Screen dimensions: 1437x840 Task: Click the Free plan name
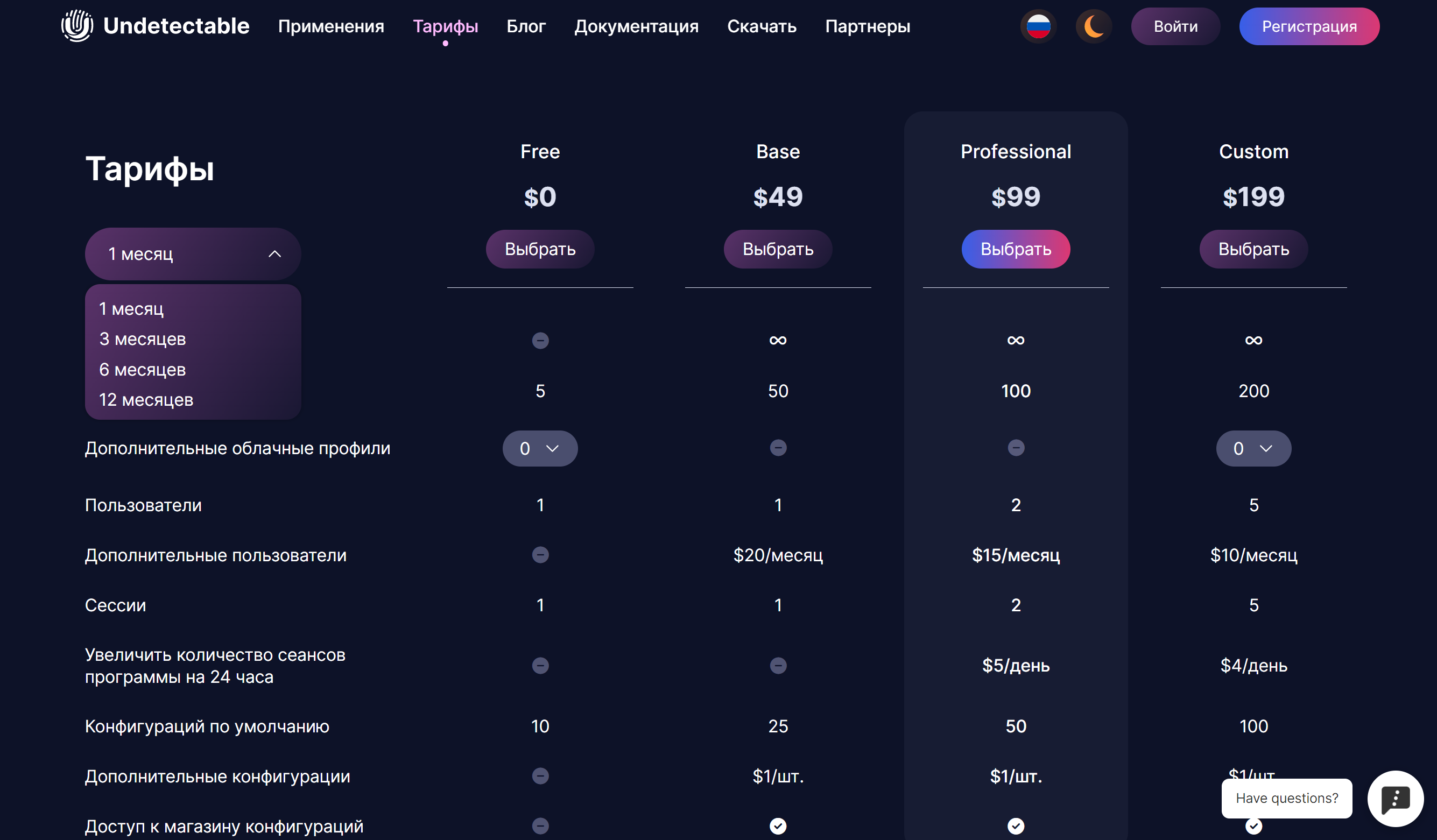coord(539,152)
